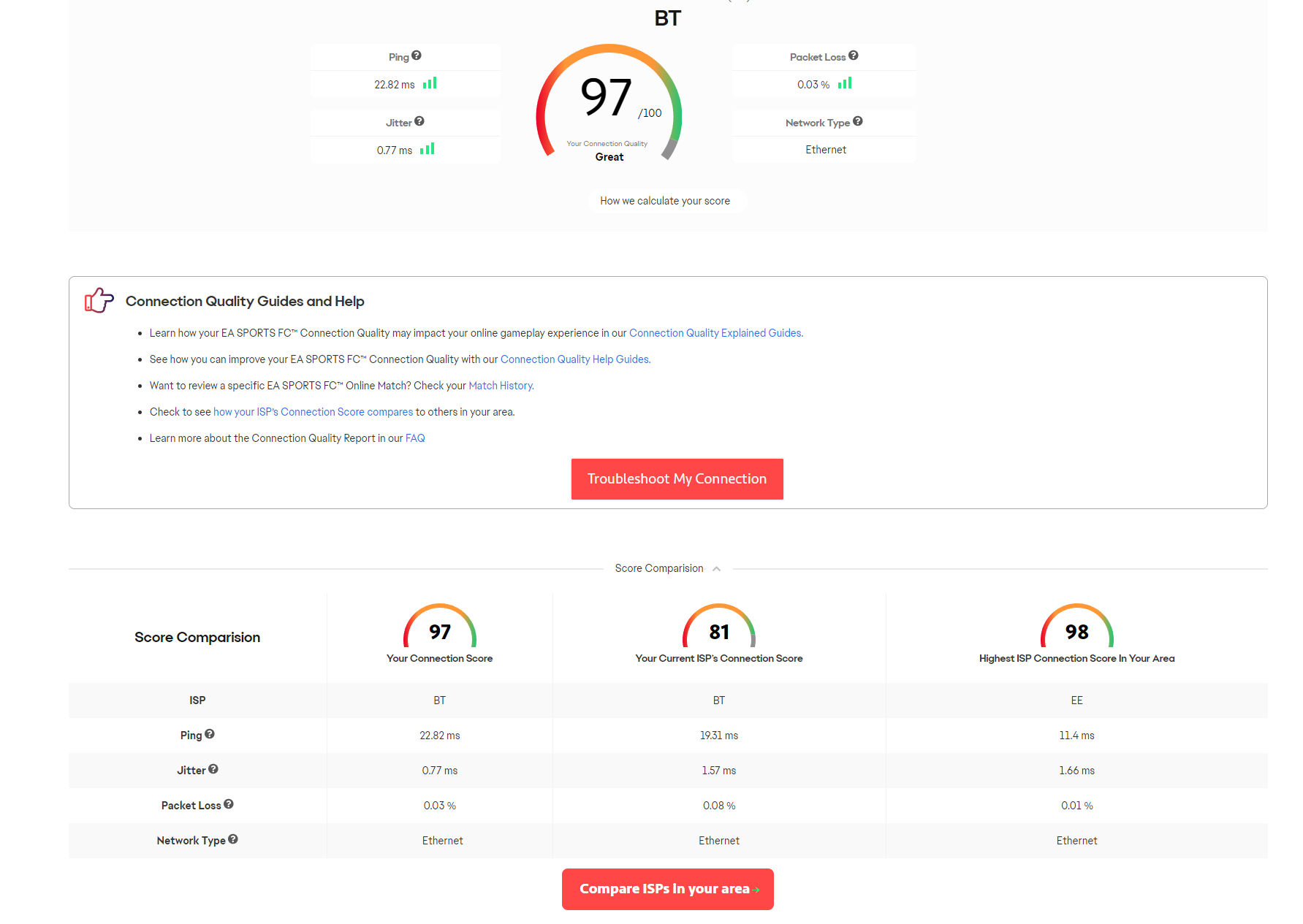Click the Ping help icon in top panel
The height and width of the screenshot is (924, 1303).
click(x=417, y=56)
